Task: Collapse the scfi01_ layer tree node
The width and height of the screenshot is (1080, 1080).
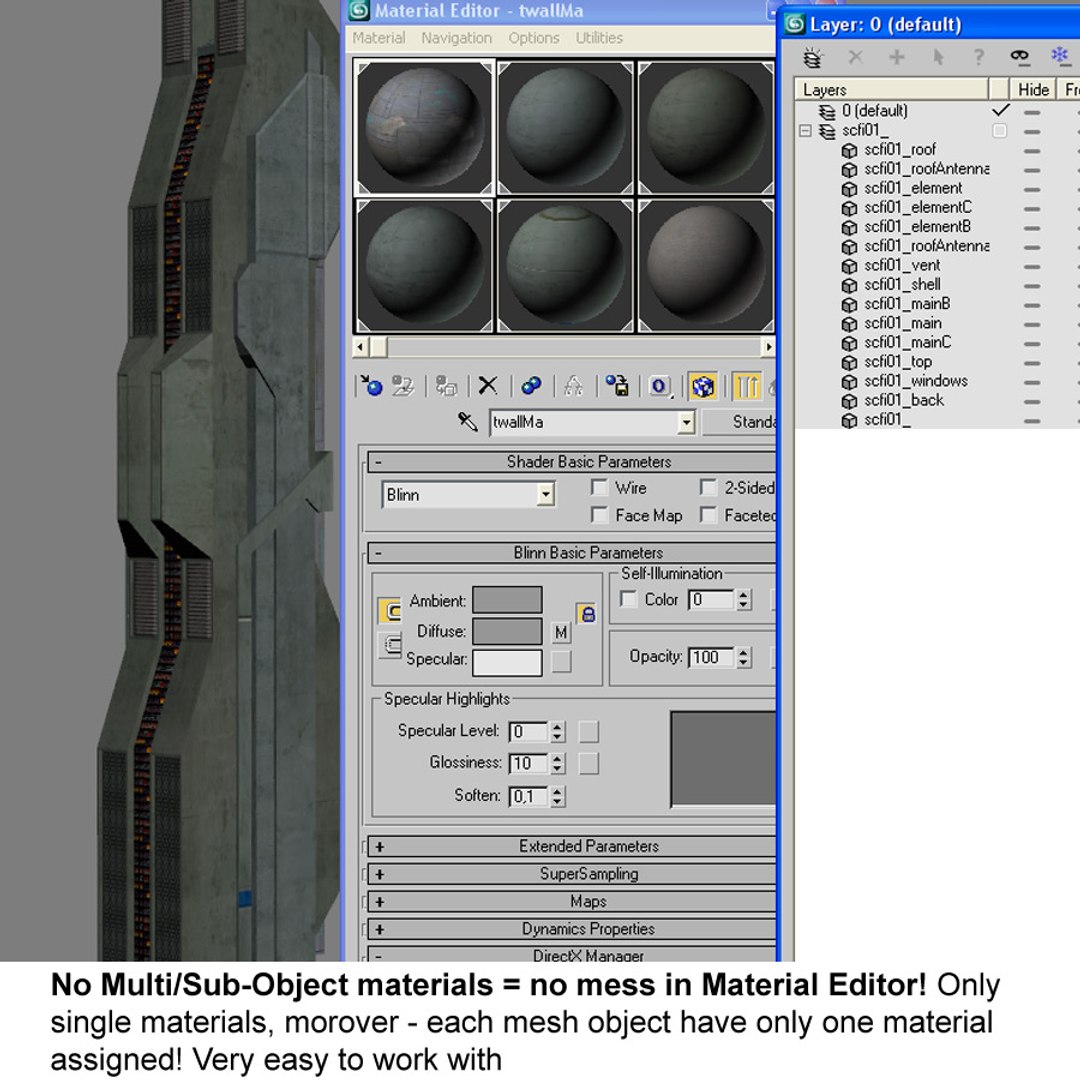Action: (x=805, y=130)
